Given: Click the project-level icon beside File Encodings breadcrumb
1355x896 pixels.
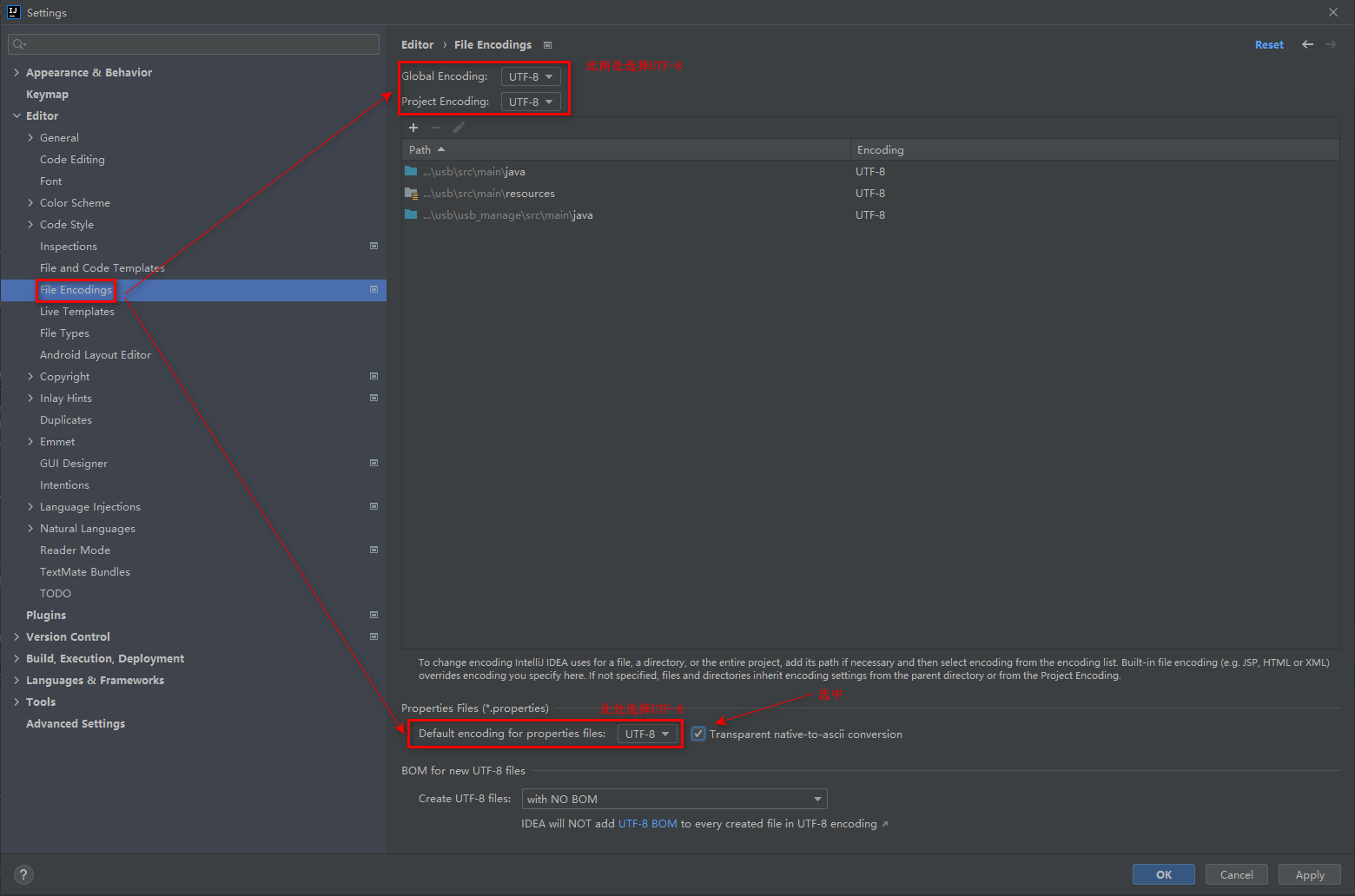Looking at the screenshot, I should tap(547, 45).
